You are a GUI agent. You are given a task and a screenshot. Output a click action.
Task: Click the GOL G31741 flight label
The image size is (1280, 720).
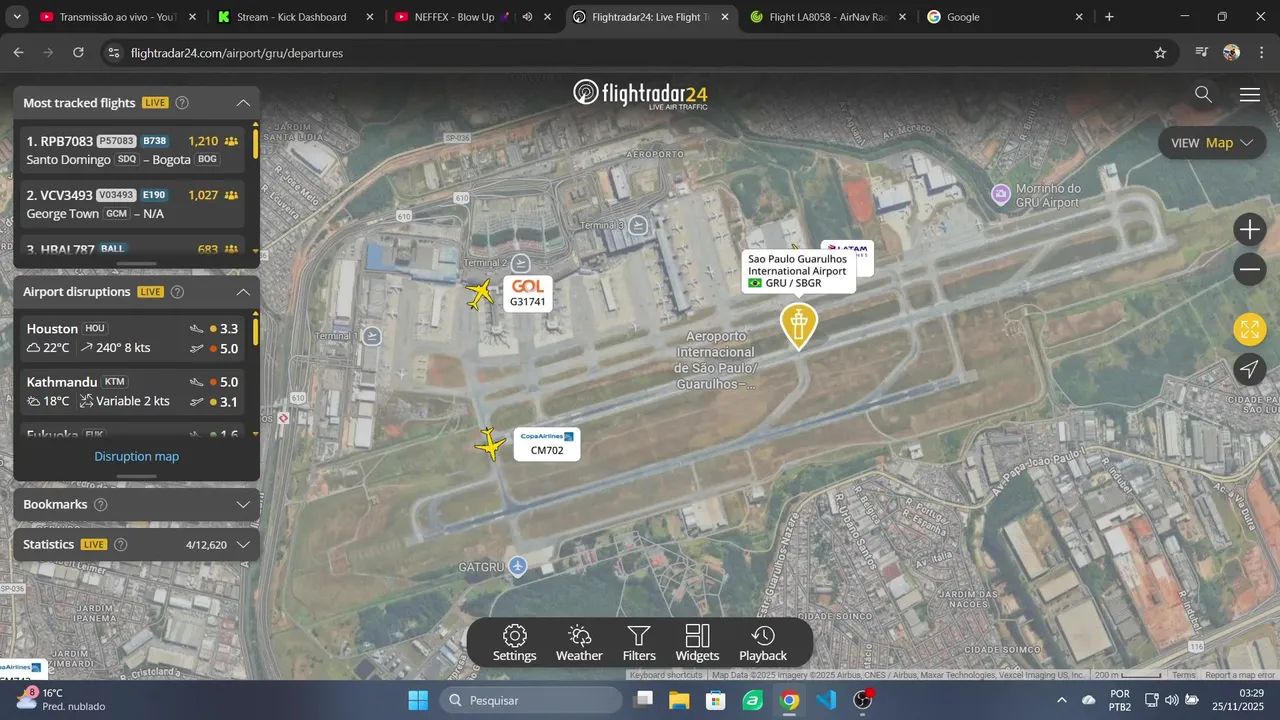click(528, 293)
